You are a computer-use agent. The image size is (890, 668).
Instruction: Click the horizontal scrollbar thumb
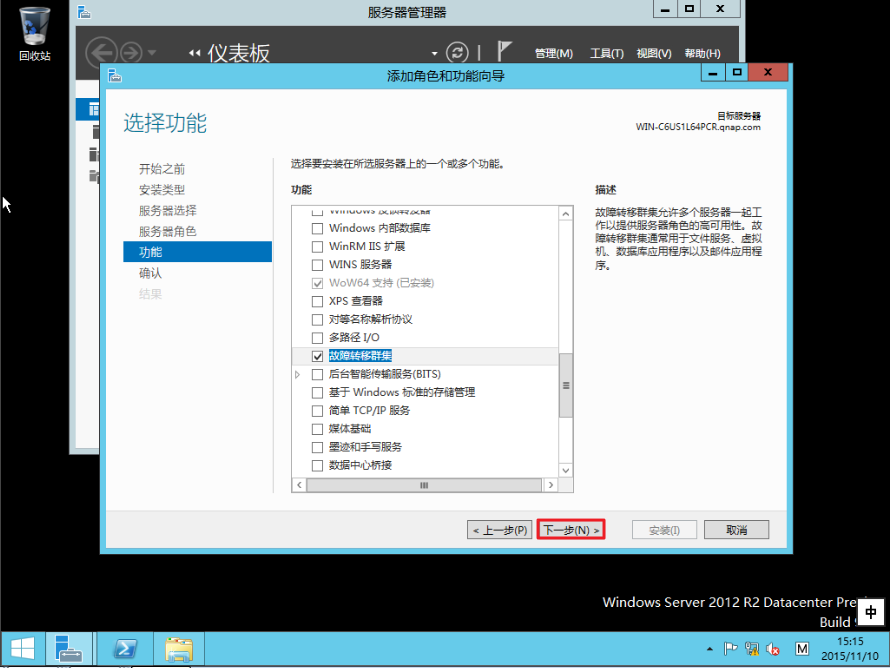pos(424,485)
